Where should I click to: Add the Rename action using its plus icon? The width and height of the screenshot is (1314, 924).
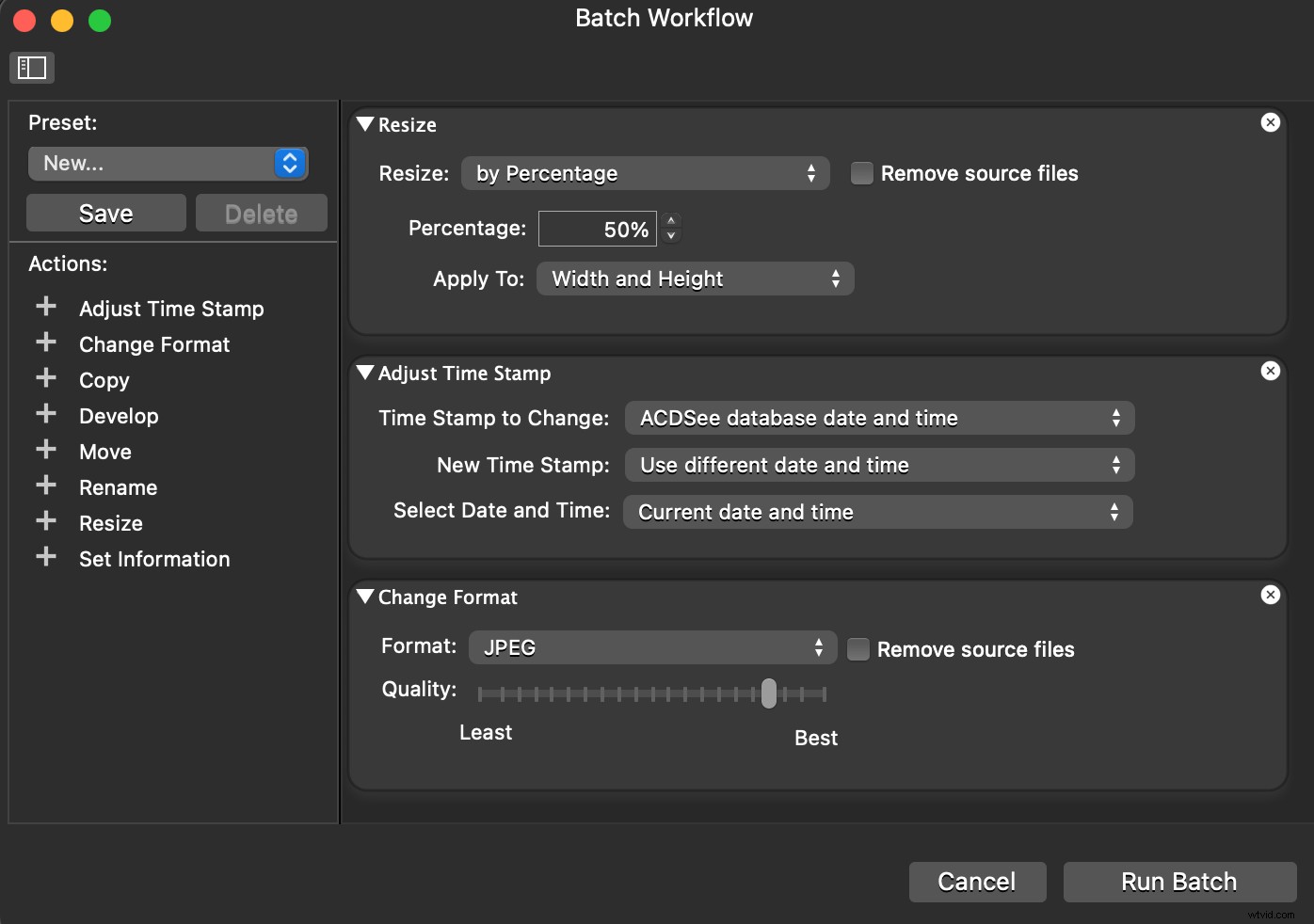[x=45, y=486]
